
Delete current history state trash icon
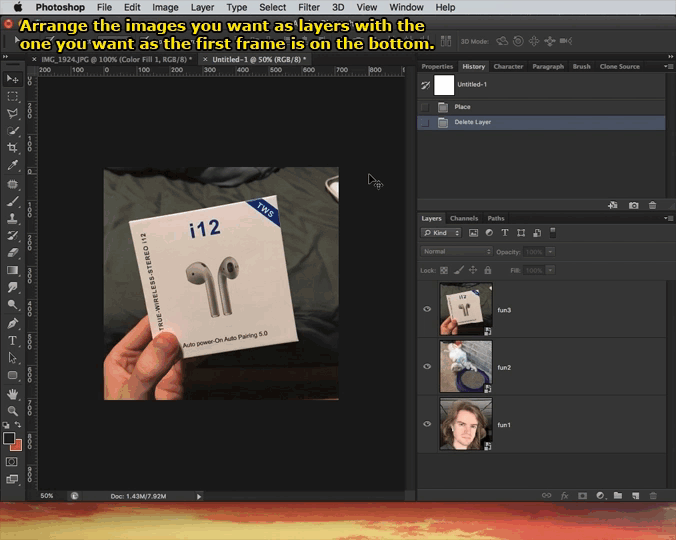coord(652,206)
